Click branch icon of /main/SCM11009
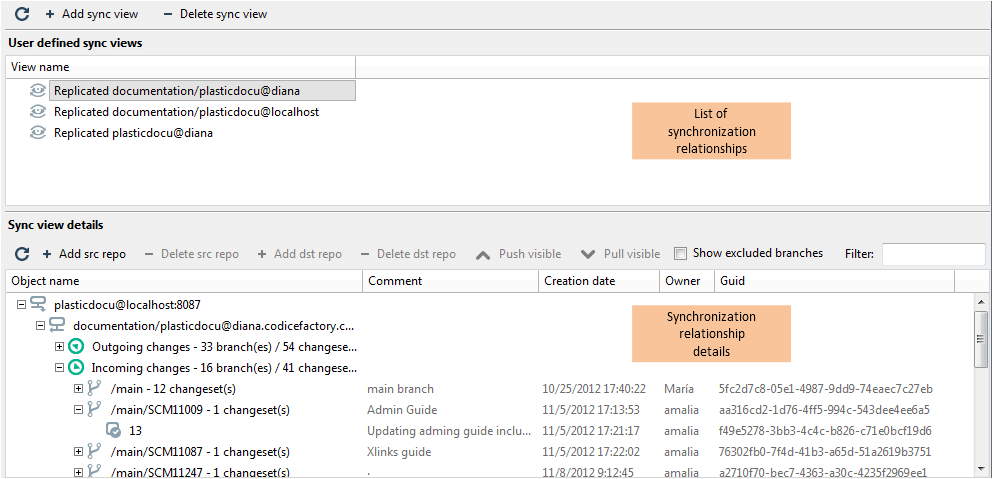The image size is (992, 479). coord(95,409)
